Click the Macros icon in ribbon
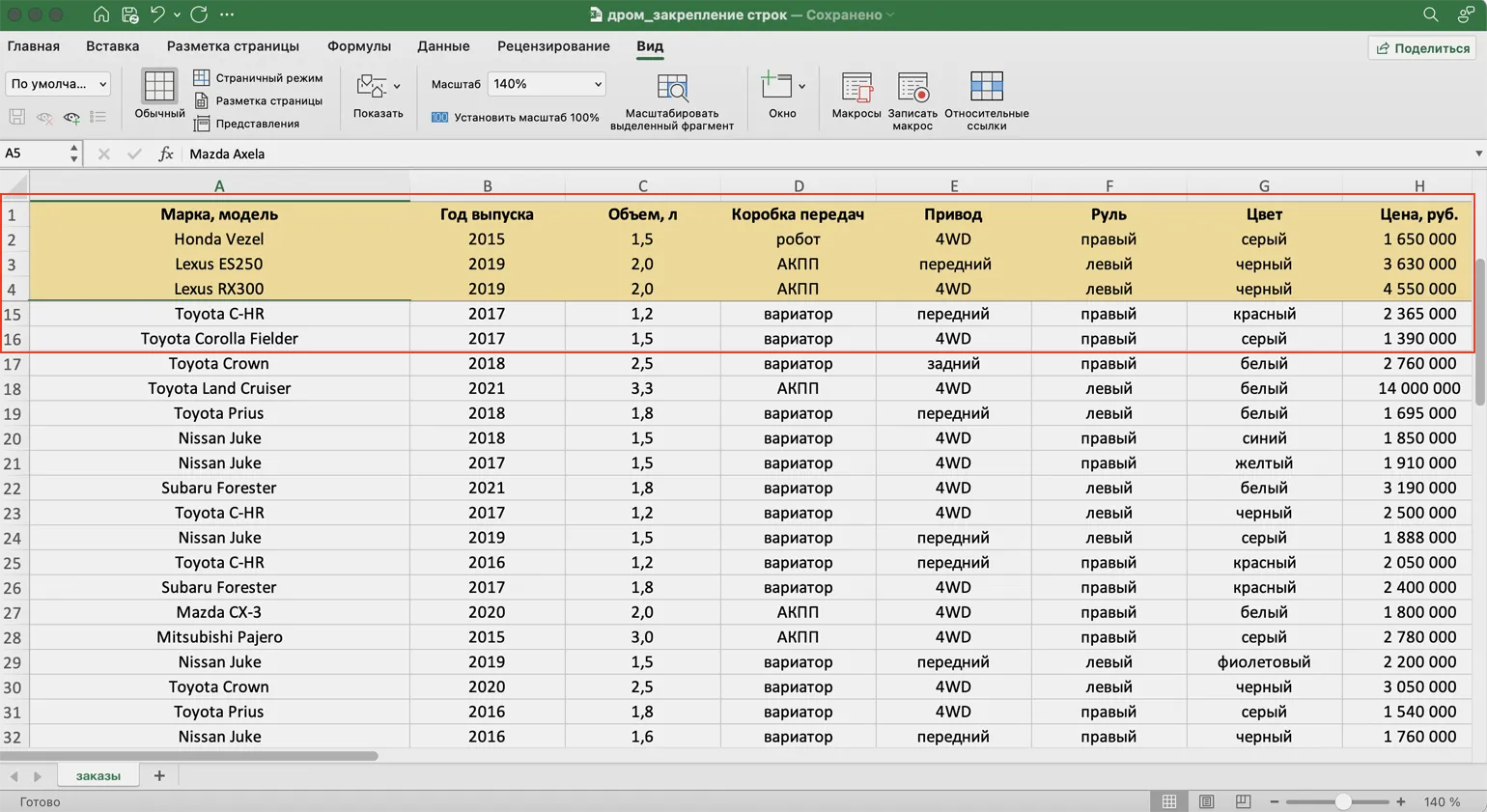Image resolution: width=1487 pixels, height=812 pixels. pos(856,88)
